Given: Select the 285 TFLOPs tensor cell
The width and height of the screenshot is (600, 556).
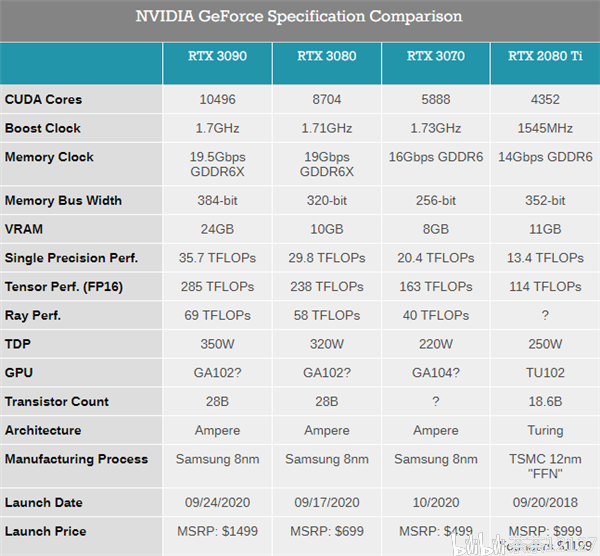Looking at the screenshot, I should [x=217, y=287].
